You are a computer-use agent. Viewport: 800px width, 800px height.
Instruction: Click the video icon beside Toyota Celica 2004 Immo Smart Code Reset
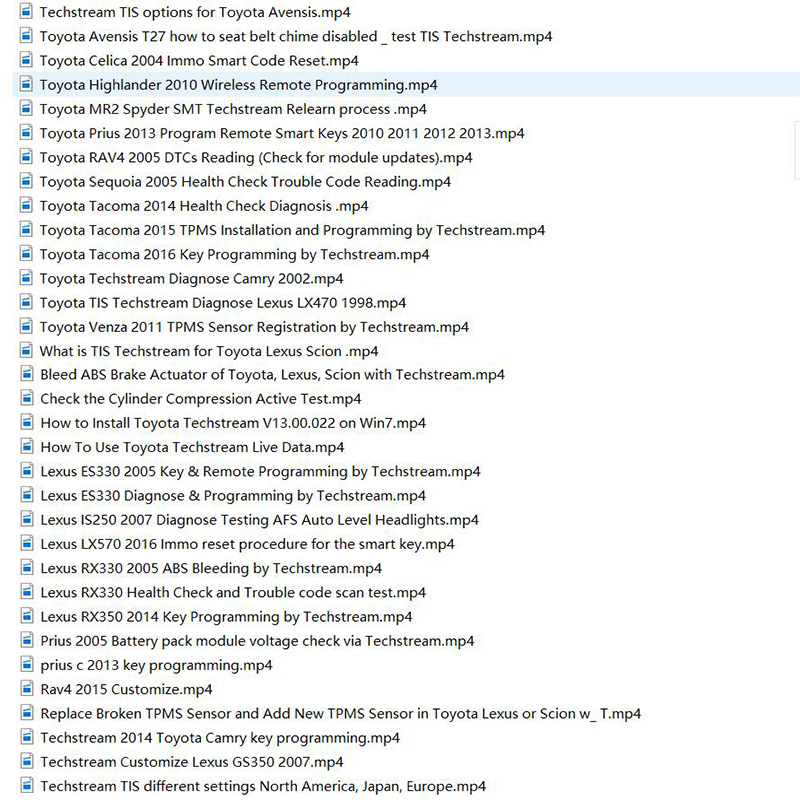[x=26, y=60]
